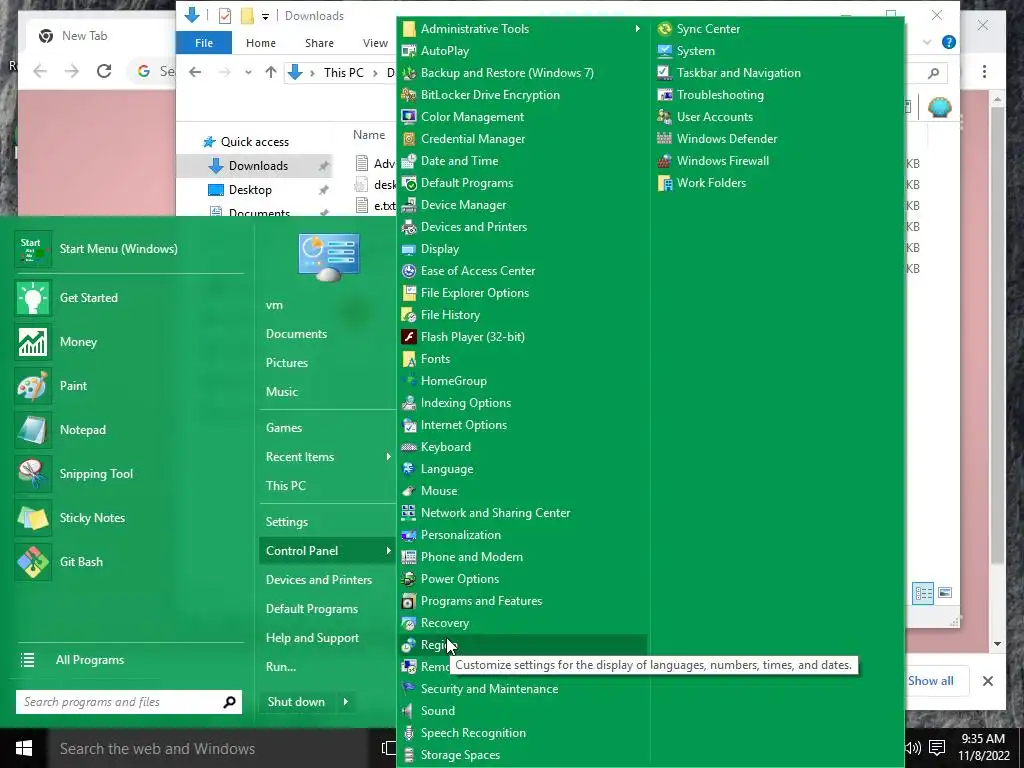Click Run... in start menu
The image size is (1024, 768).
281,667
